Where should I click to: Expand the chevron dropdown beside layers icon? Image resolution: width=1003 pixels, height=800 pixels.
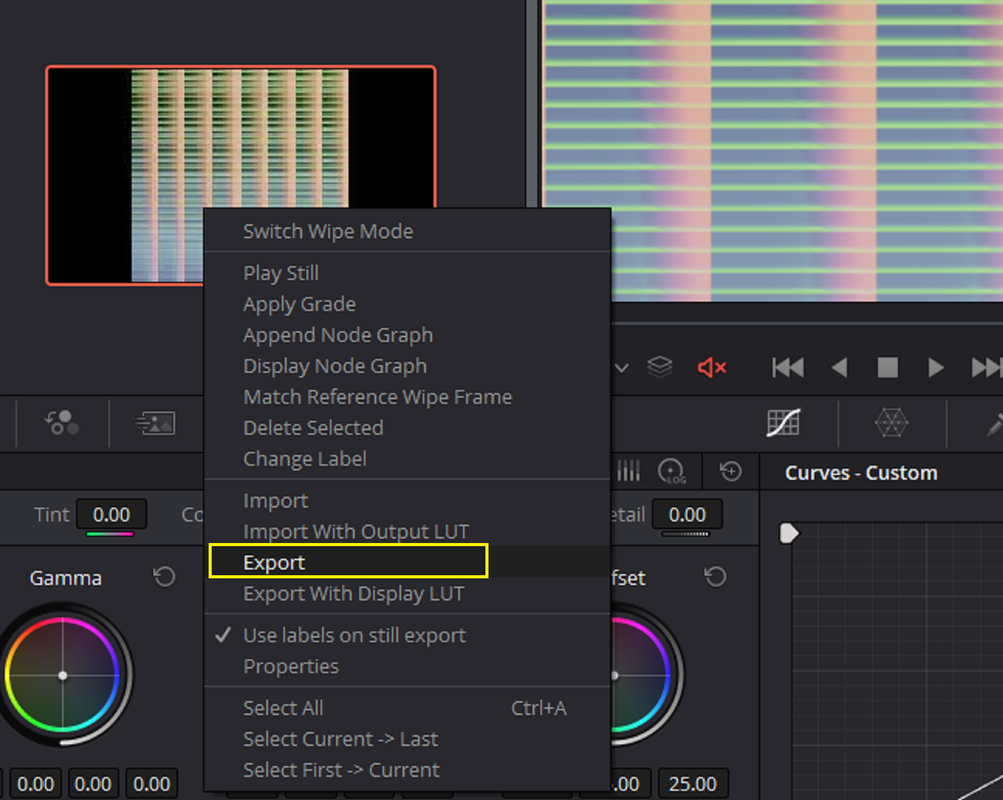coord(621,368)
